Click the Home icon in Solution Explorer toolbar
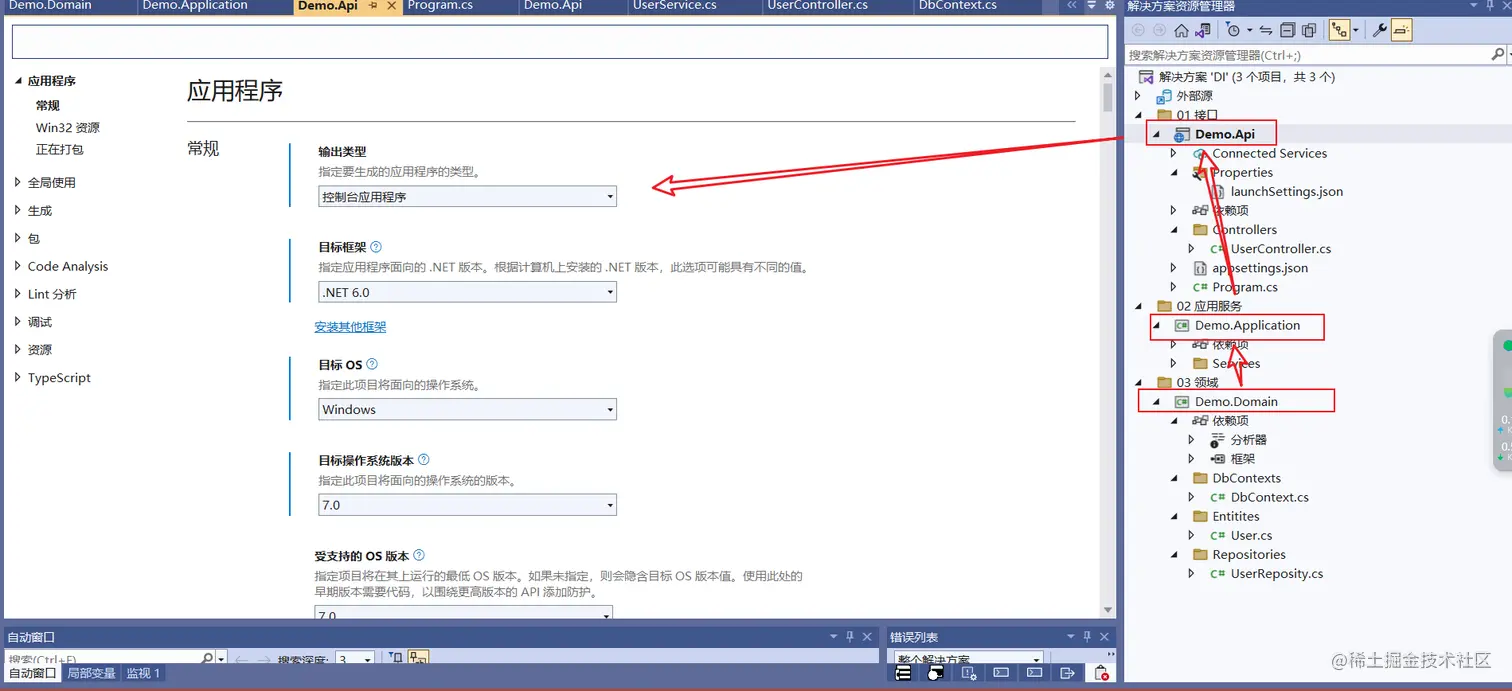1512x691 pixels. pos(1181,30)
